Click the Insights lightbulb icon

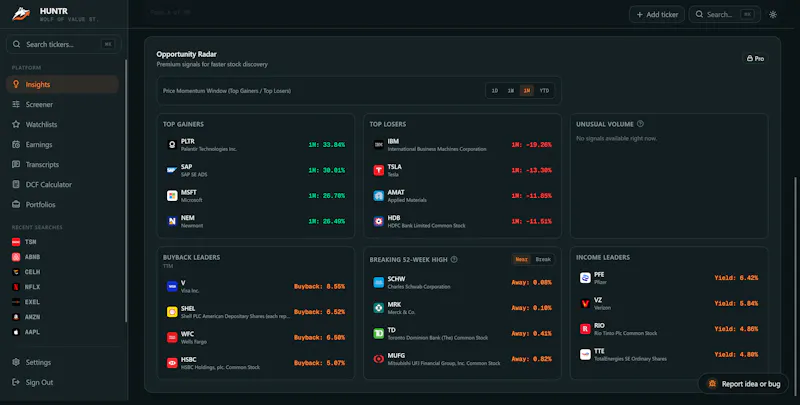(16, 85)
